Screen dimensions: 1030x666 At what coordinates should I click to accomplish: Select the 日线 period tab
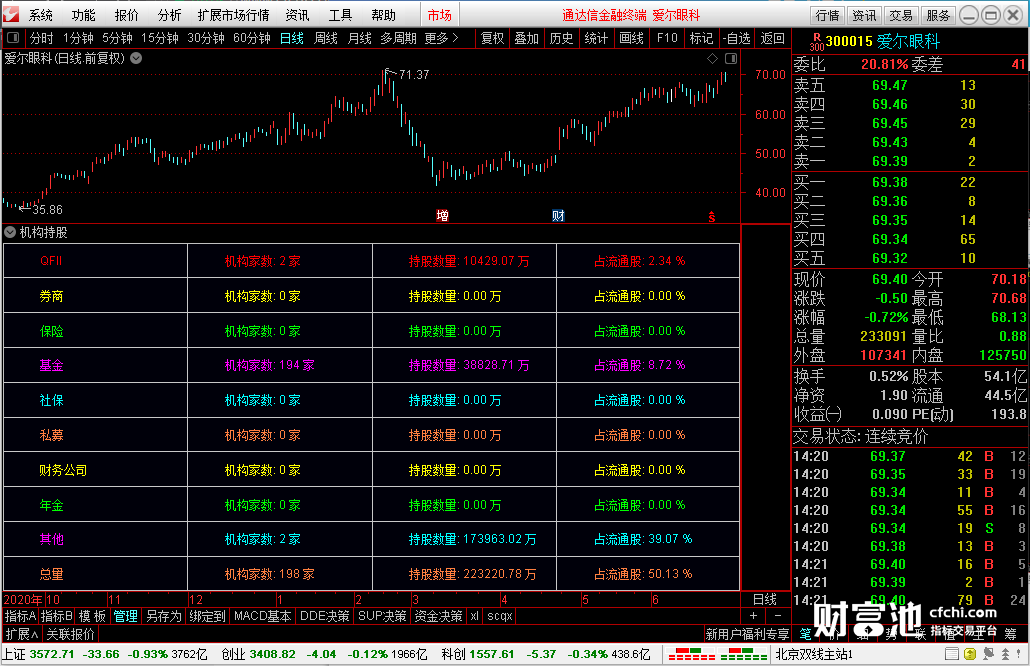tap(292, 38)
